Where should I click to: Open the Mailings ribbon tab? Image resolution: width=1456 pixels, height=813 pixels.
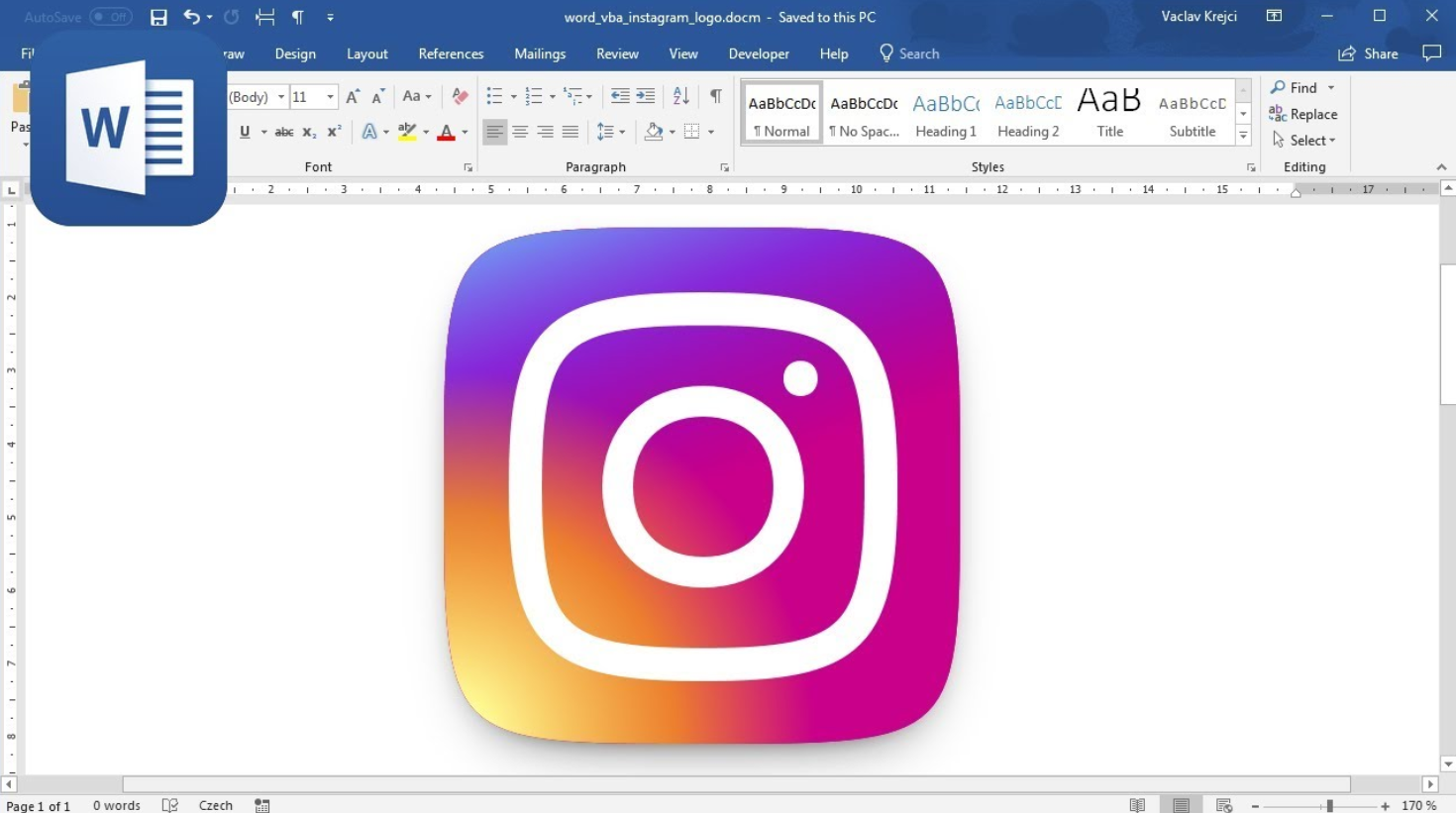[x=540, y=53]
